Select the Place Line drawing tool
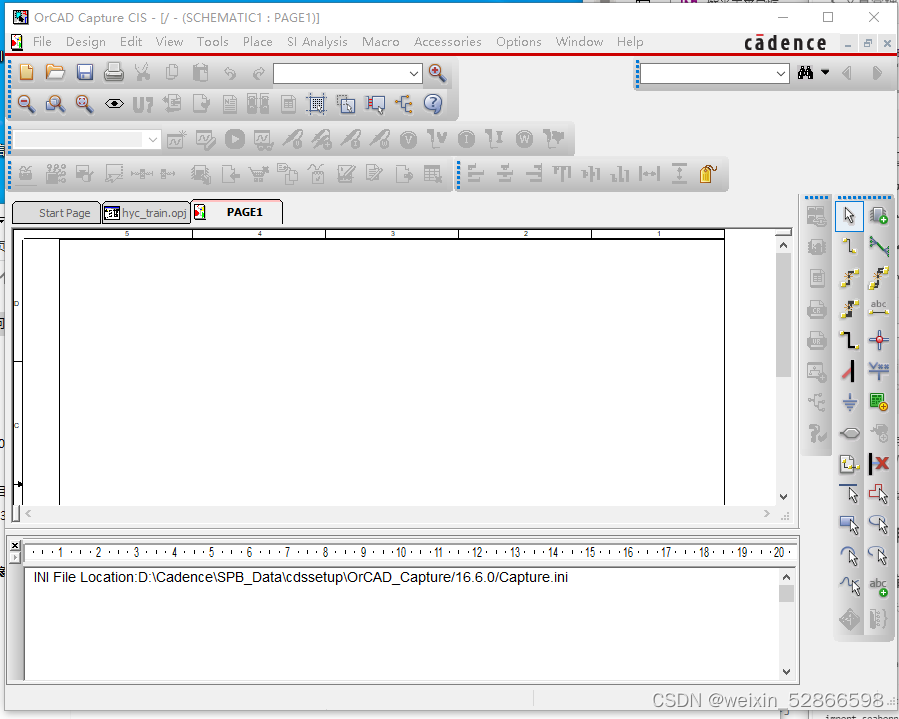Screen dimensions: 899x719 pos(849,494)
